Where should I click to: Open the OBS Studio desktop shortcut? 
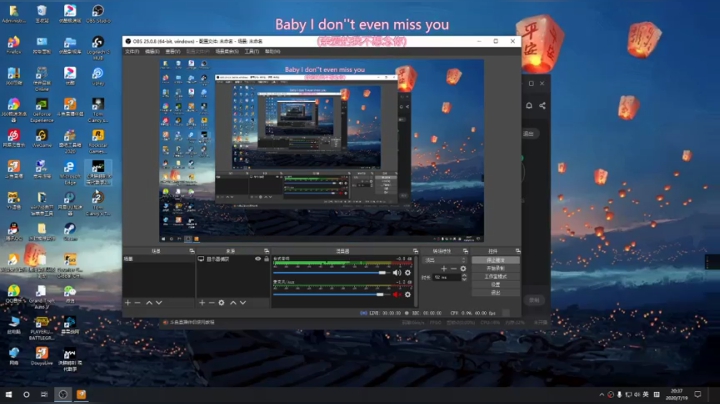(98, 14)
